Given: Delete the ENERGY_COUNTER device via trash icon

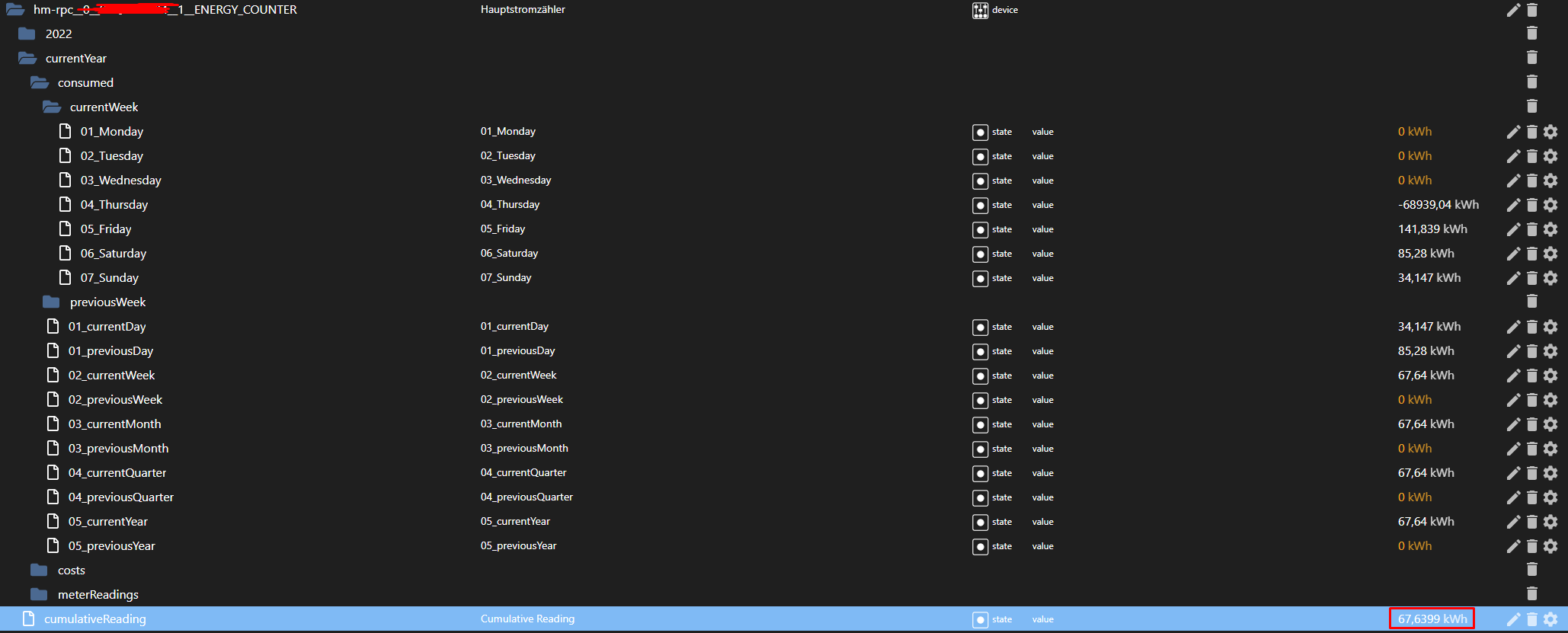Looking at the screenshot, I should click(1532, 10).
